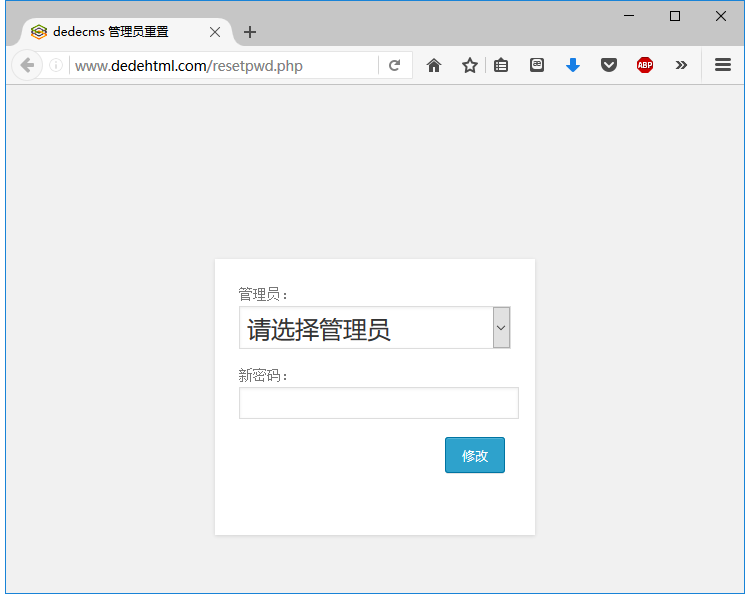Close the dedecms 管理员重置 tab
The image size is (750, 599).
[214, 32]
